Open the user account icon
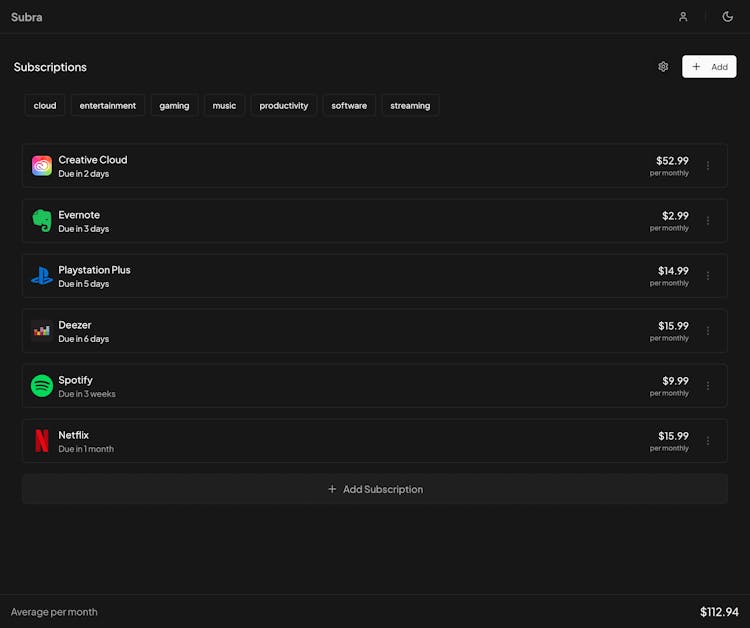 pyautogui.click(x=683, y=17)
